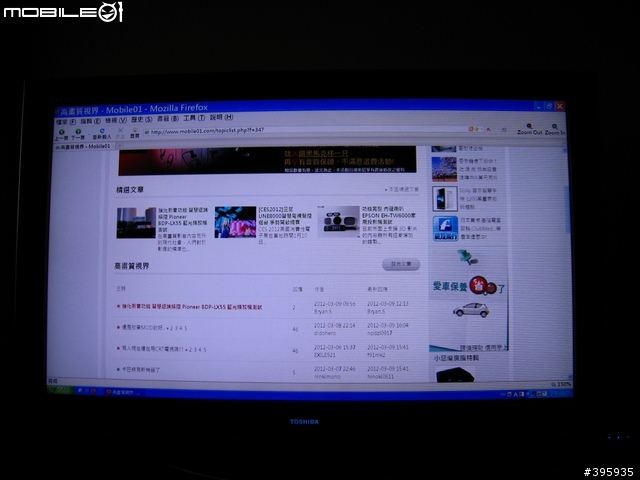Viewport: 640px width, 480px height.
Task: Click the 小惡魔廣編特輯 sidebar heading
Action: 456,358
